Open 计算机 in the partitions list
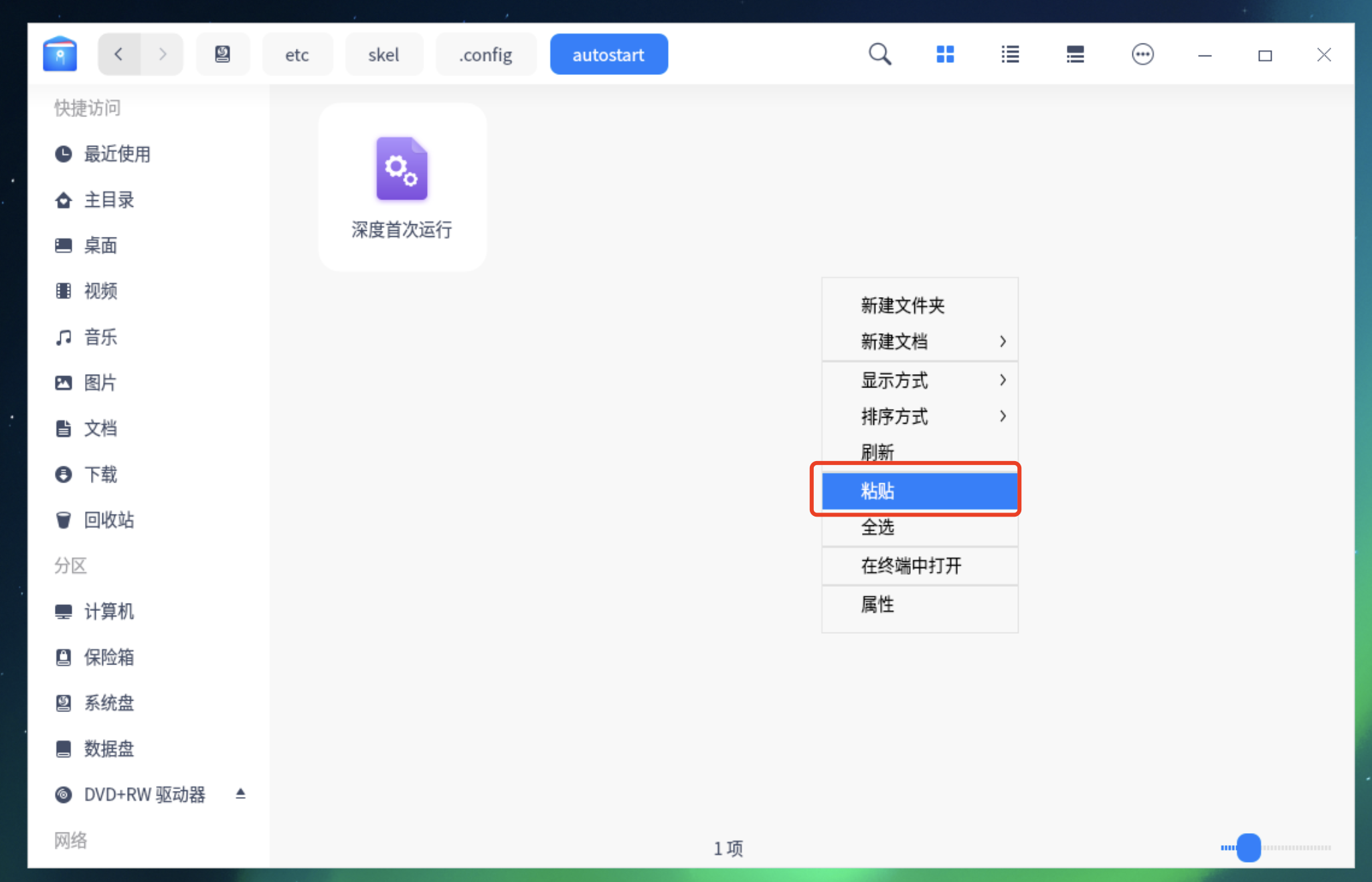The height and width of the screenshot is (882, 1372). pos(149,612)
